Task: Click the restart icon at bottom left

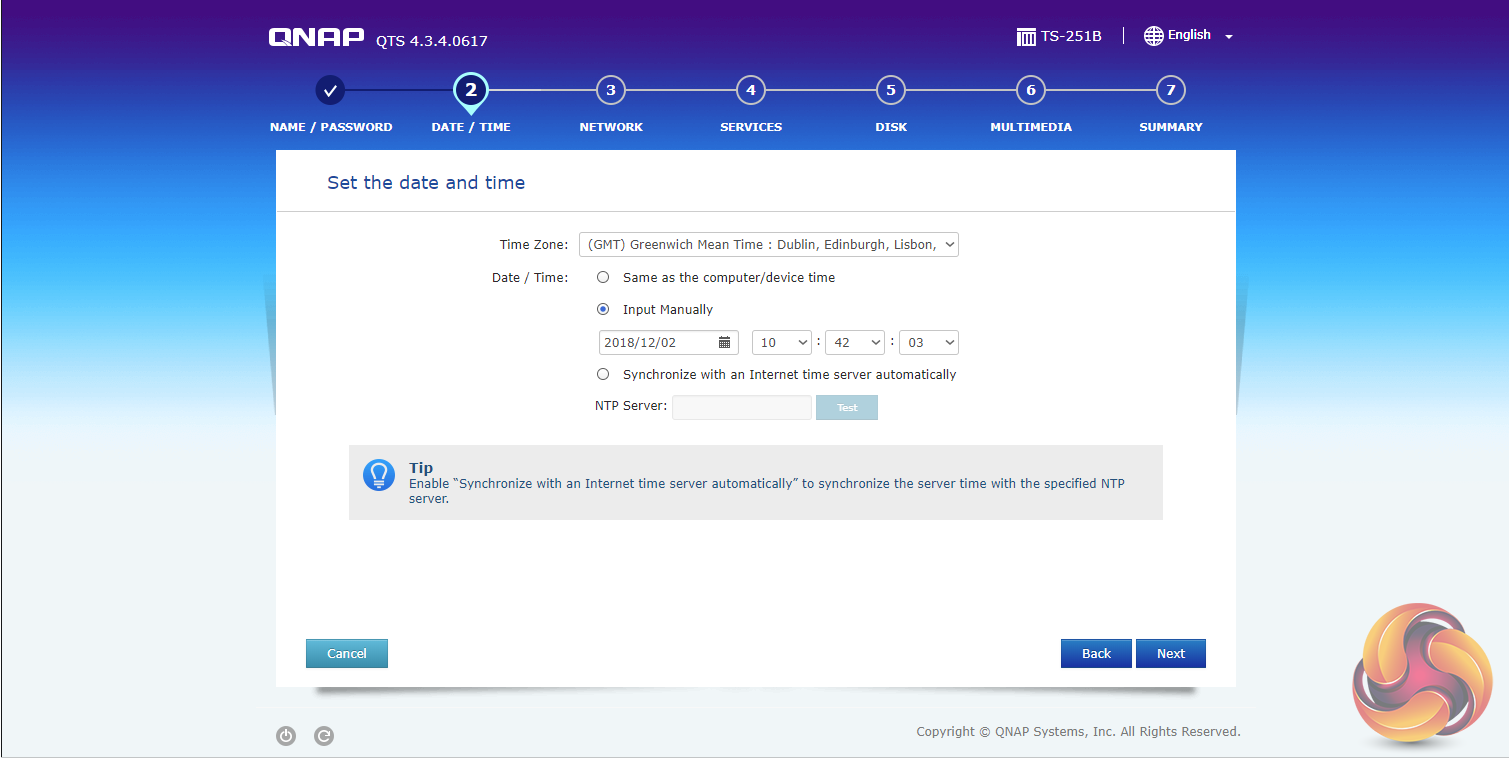Action: click(324, 736)
